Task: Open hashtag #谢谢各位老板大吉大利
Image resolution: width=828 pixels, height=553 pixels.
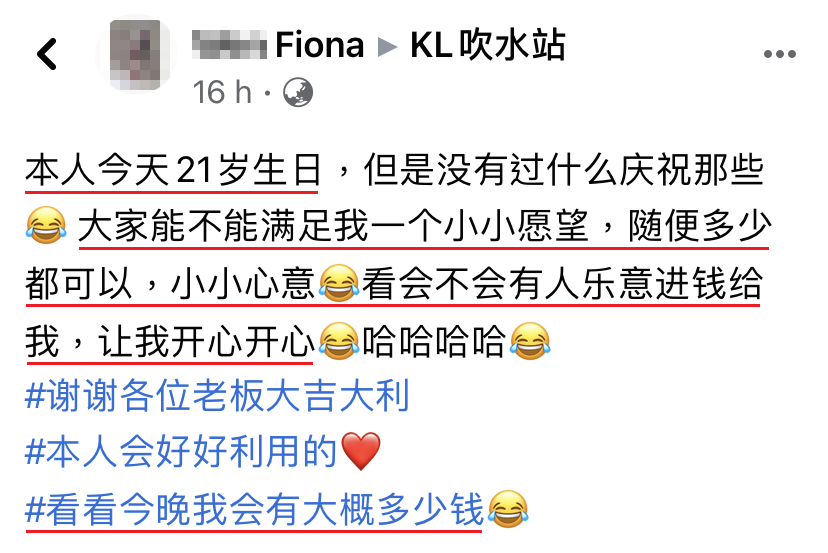Action: pyautogui.click(x=218, y=396)
